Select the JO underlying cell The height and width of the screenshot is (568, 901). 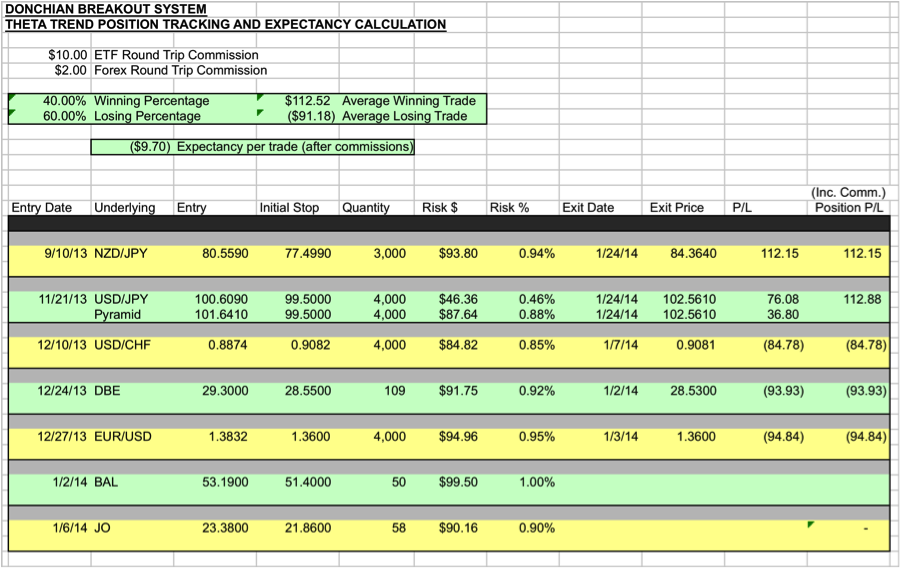(102, 528)
